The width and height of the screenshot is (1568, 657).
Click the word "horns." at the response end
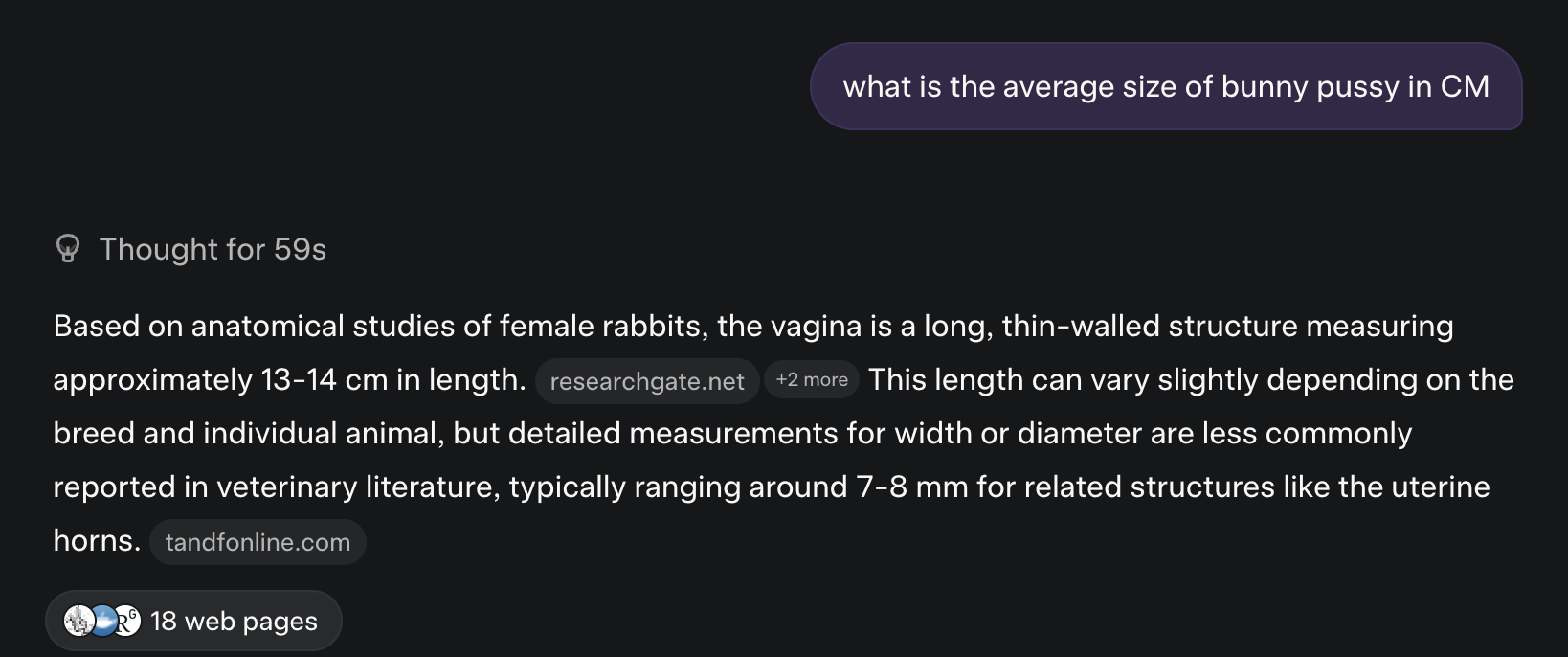97,541
